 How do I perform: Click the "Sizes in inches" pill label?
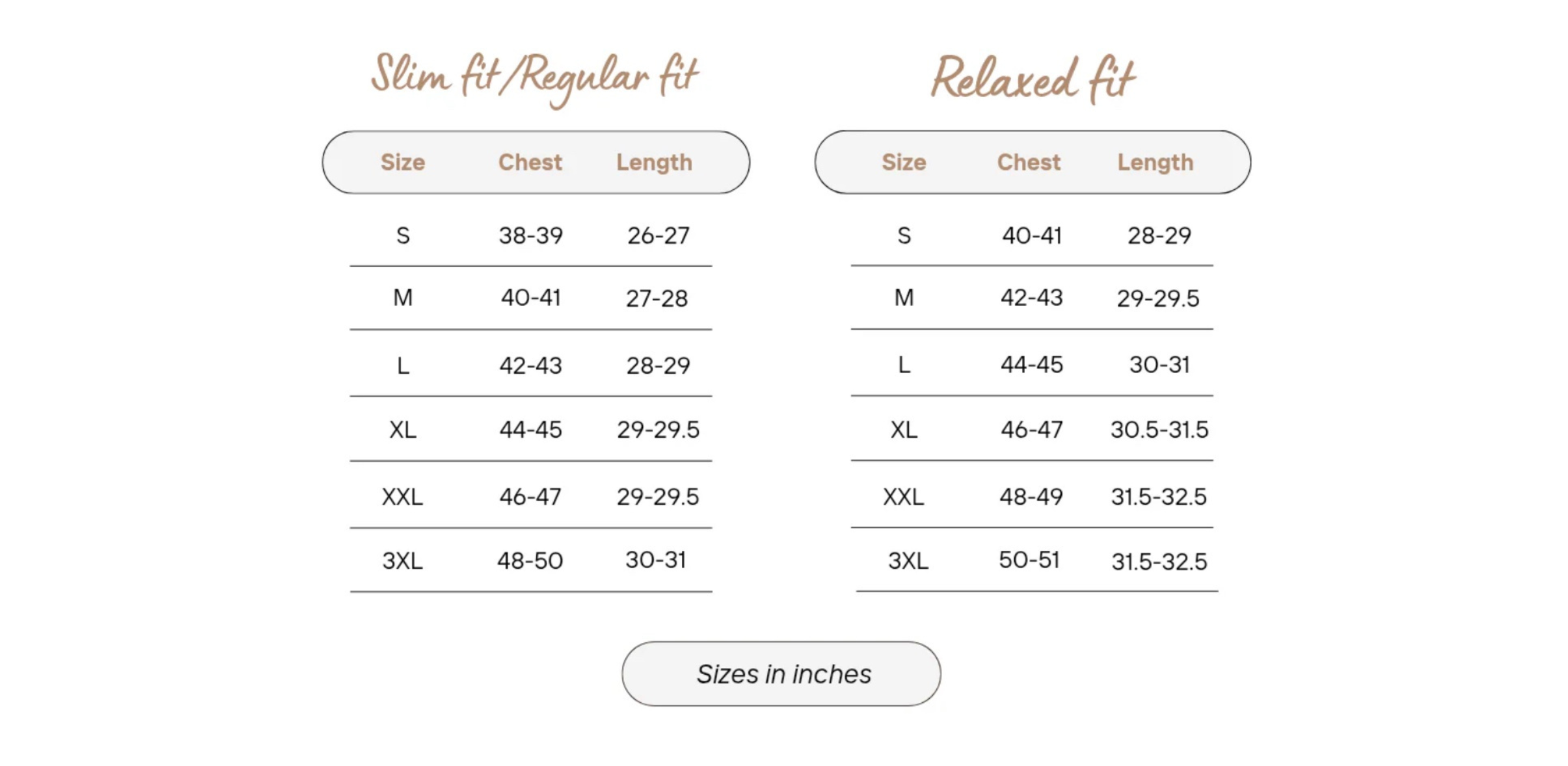pos(783,674)
